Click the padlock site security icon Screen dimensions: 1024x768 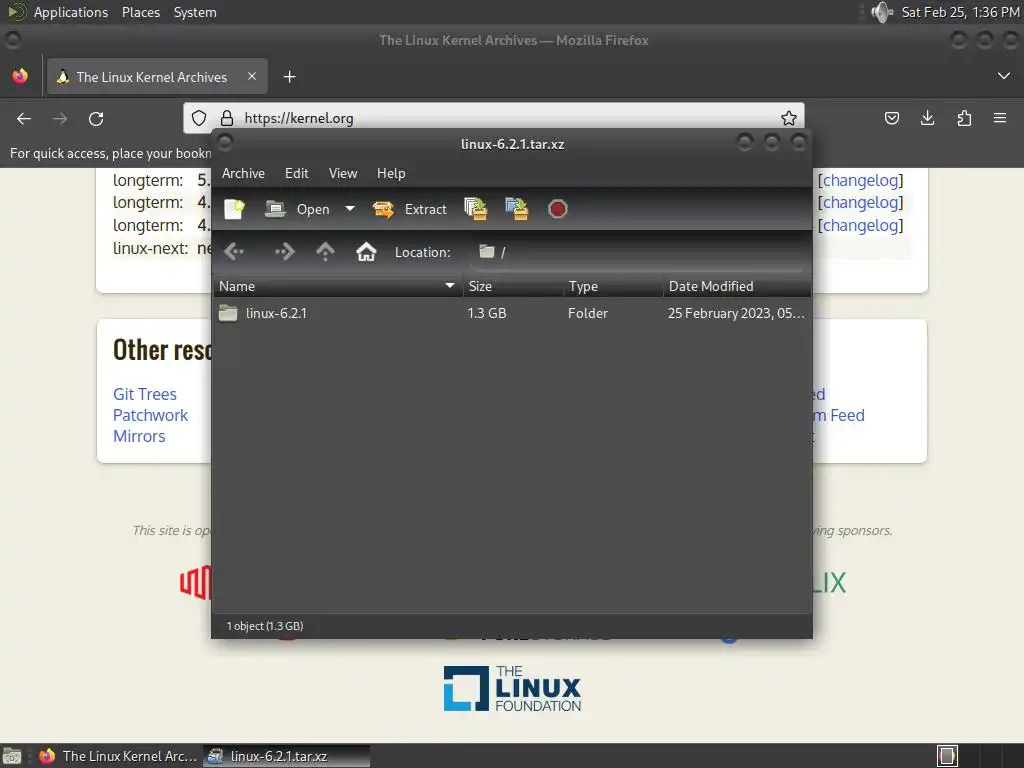pos(227,118)
